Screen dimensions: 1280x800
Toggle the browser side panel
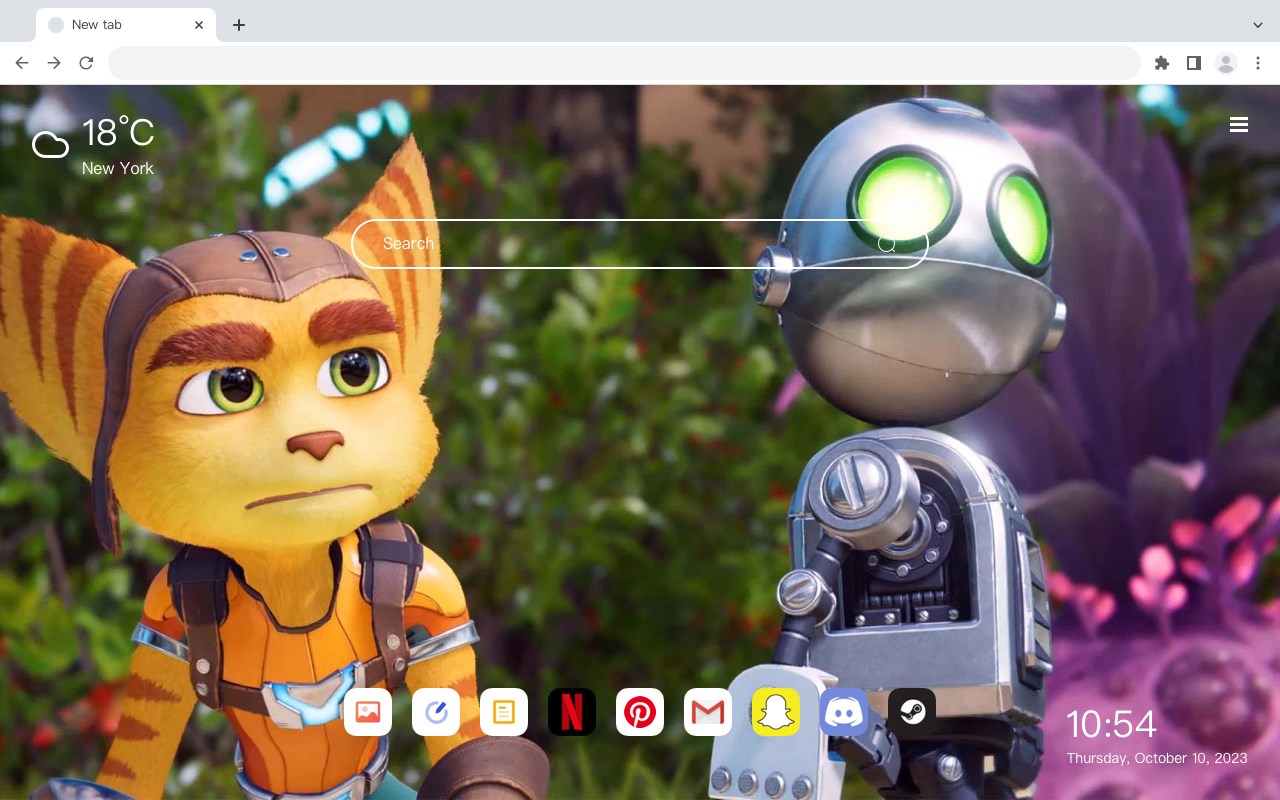[x=1193, y=63]
